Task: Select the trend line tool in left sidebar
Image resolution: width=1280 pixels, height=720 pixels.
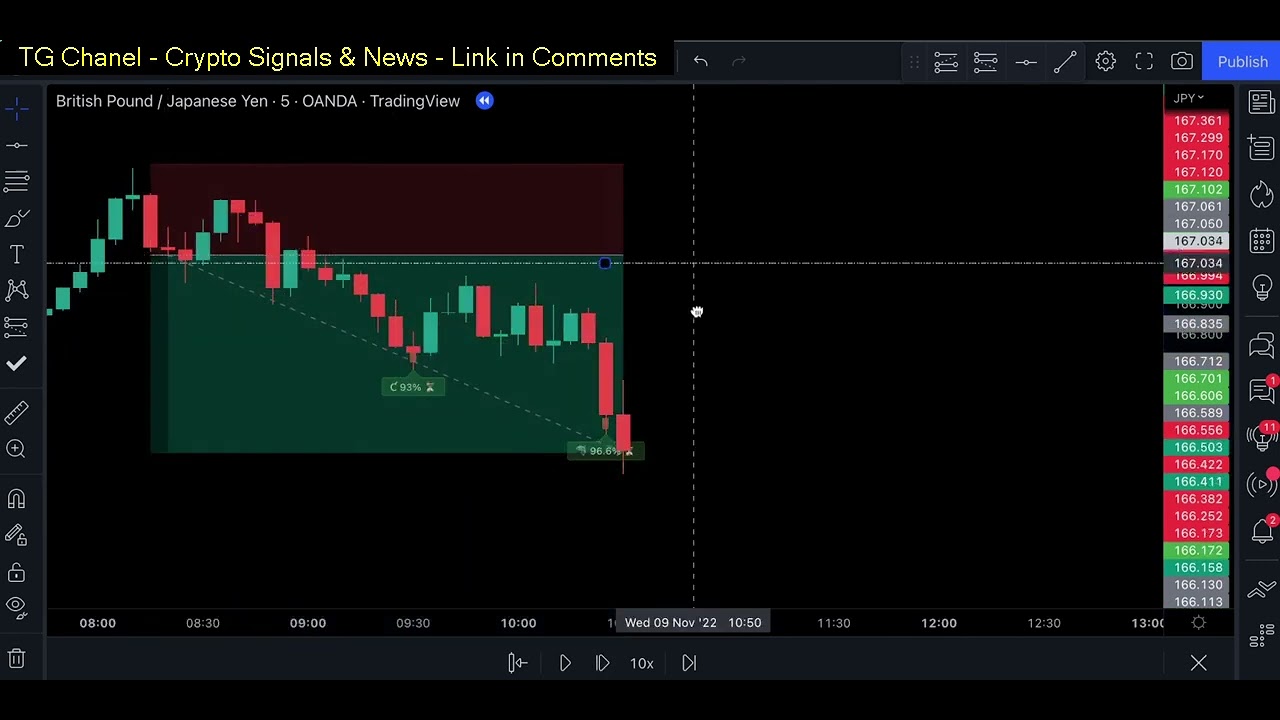Action: [16, 145]
